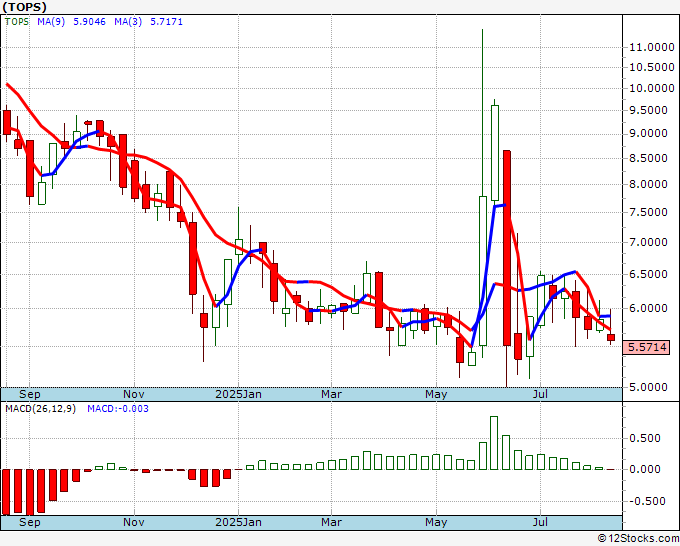
Task: Click the Mar label on MACD panel axis
Action: (x=330, y=522)
